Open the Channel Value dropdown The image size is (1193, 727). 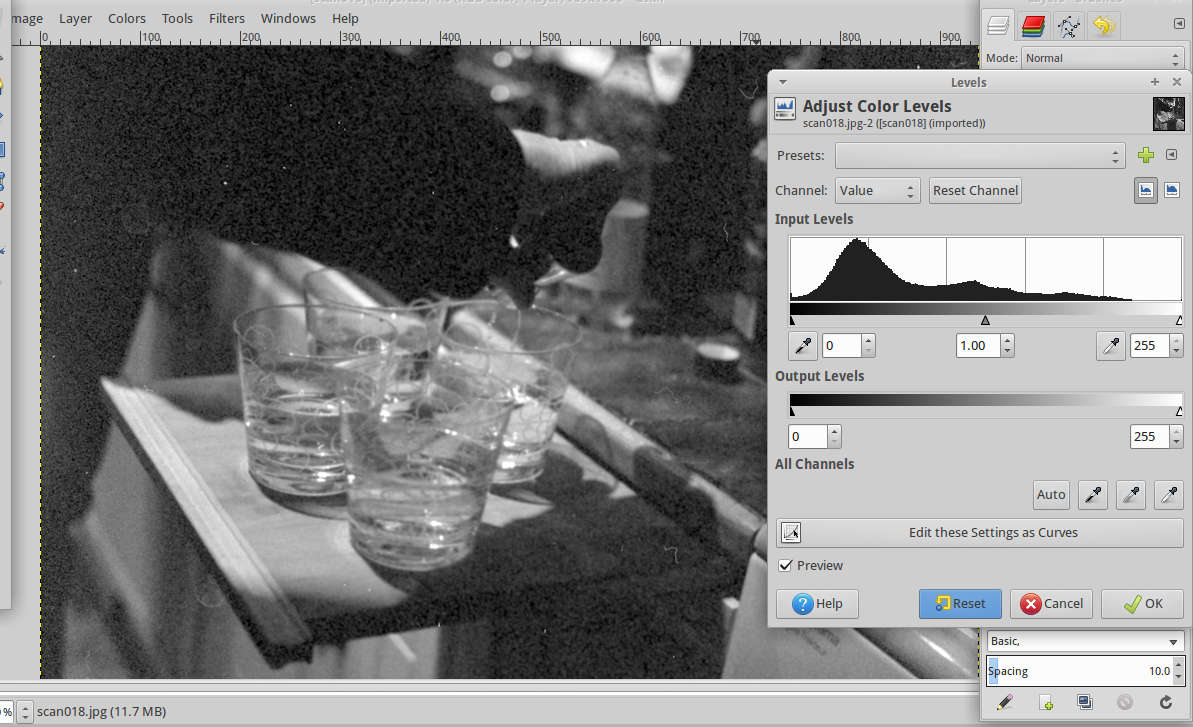877,191
